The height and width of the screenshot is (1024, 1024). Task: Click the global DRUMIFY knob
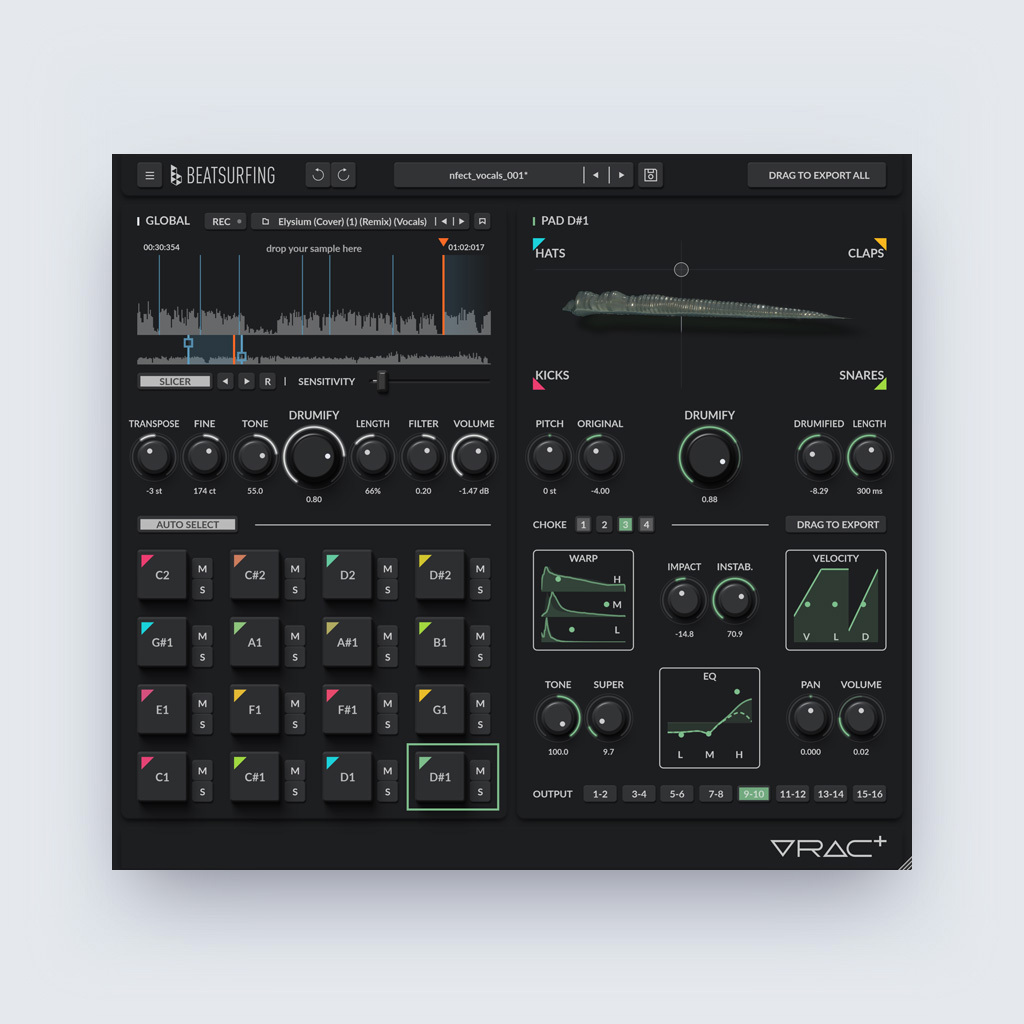tap(314, 457)
